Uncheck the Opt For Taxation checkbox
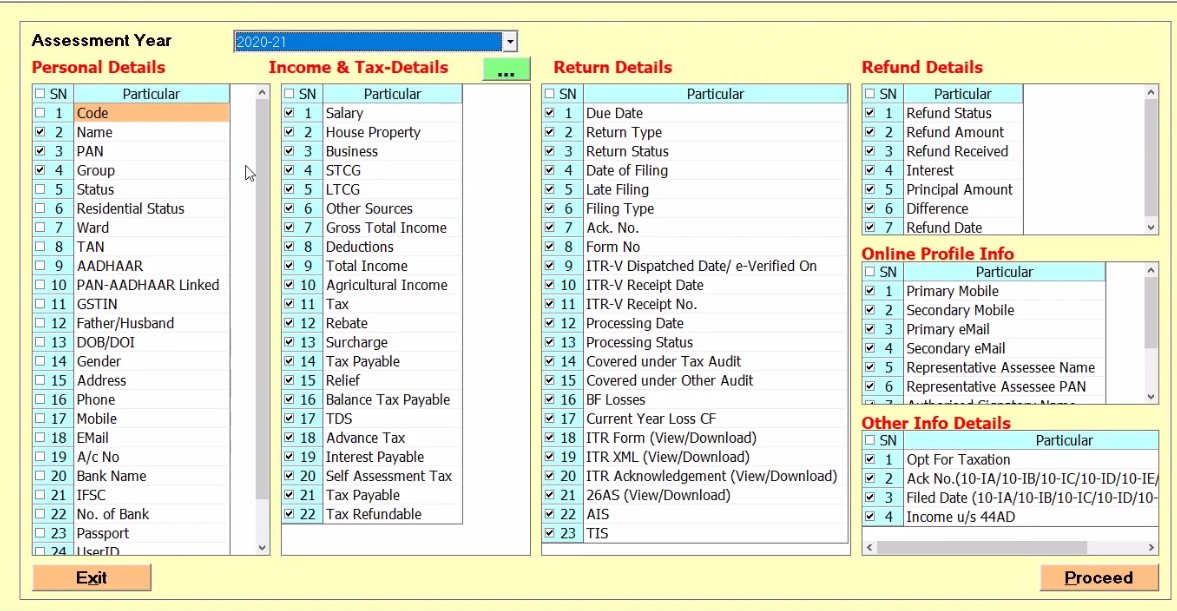Viewport: 1177px width, 611px height. pyautogui.click(x=869, y=460)
